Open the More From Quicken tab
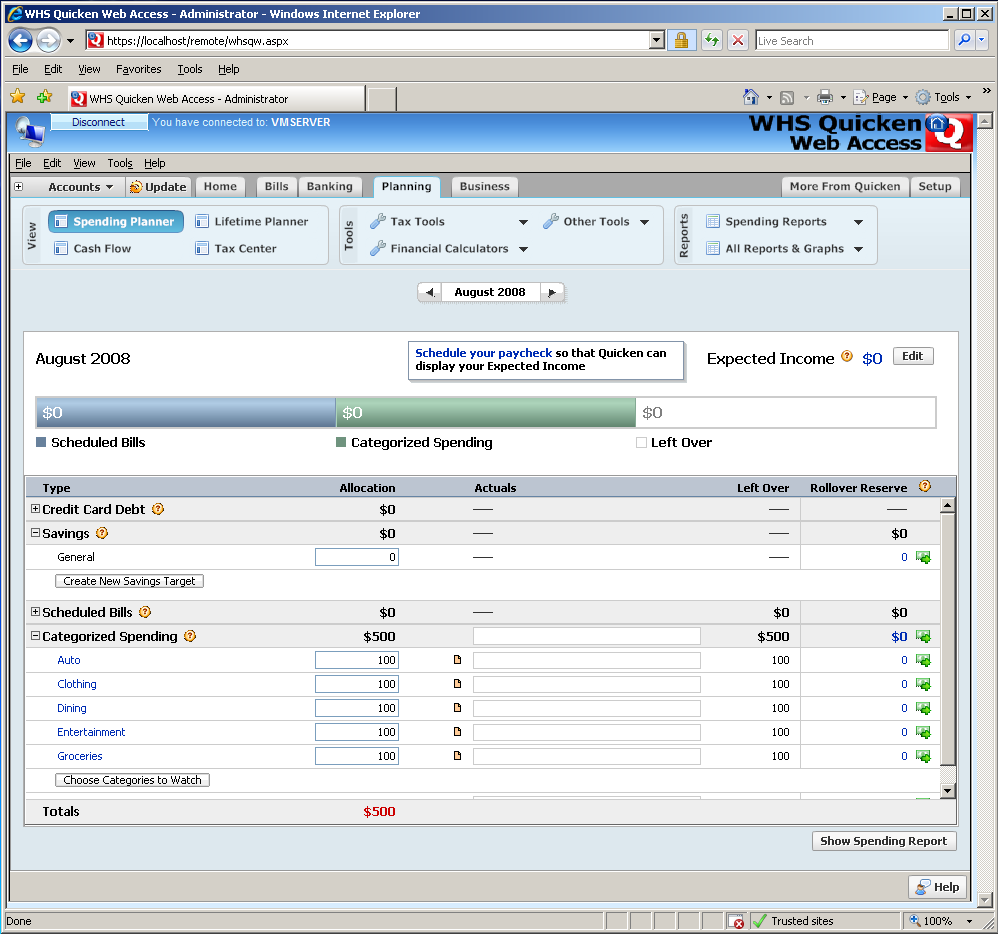The height and width of the screenshot is (934, 998). click(x=845, y=187)
